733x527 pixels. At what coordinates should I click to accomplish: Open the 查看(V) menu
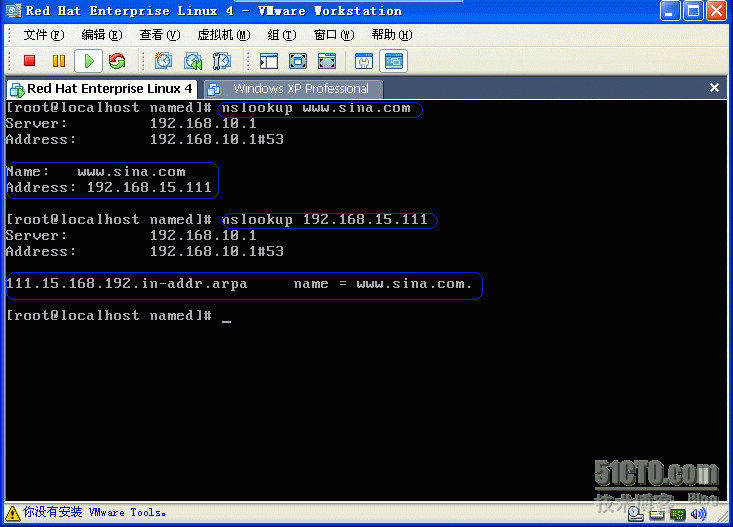click(159, 35)
